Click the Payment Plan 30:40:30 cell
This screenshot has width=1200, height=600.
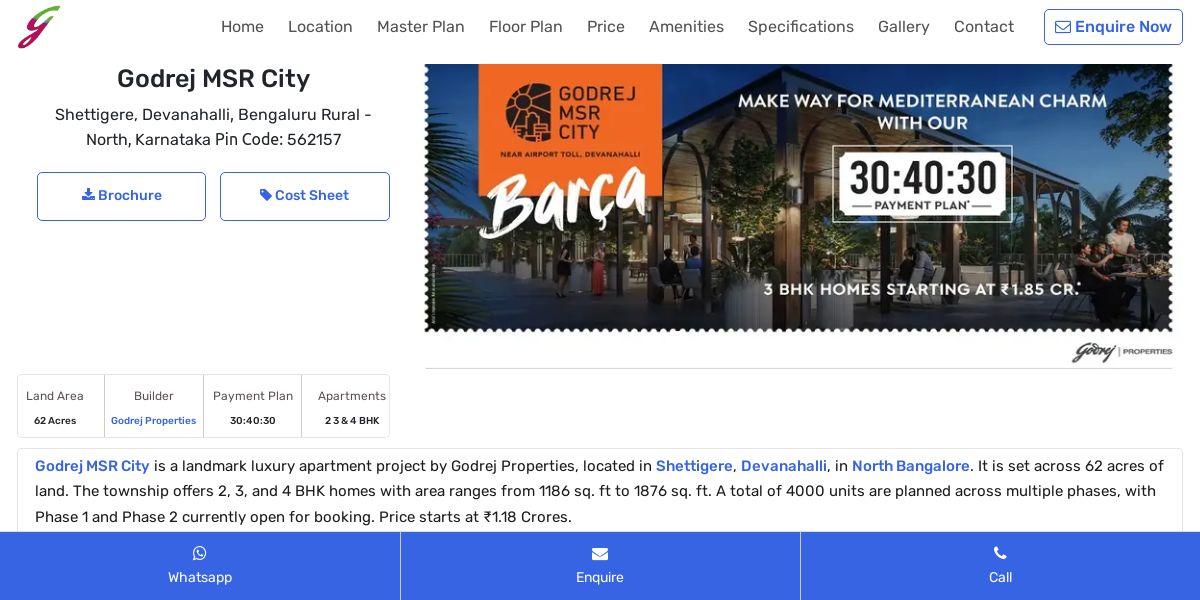point(253,407)
